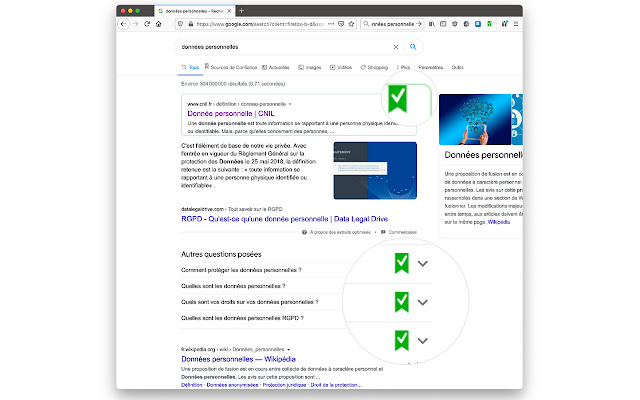Open the Définition sitelink
Screen dimensions: 640x400
[x=192, y=385]
